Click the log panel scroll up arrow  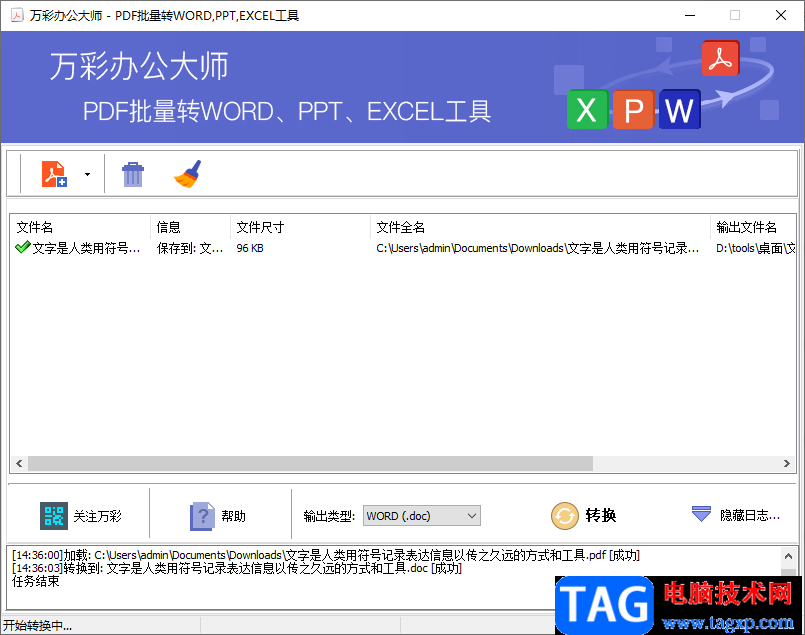click(x=789, y=556)
